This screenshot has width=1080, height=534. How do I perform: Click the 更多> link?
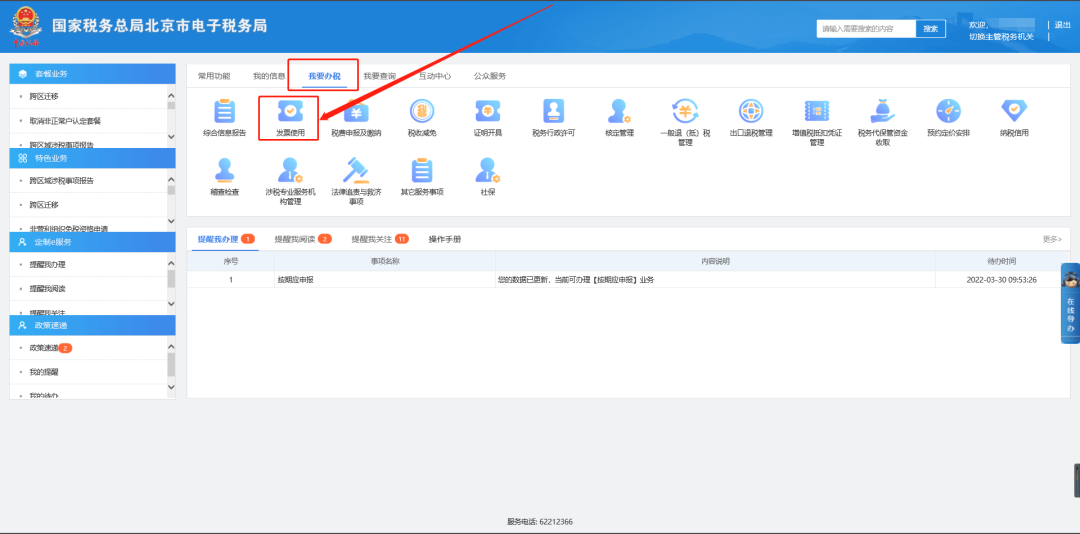pos(1052,239)
